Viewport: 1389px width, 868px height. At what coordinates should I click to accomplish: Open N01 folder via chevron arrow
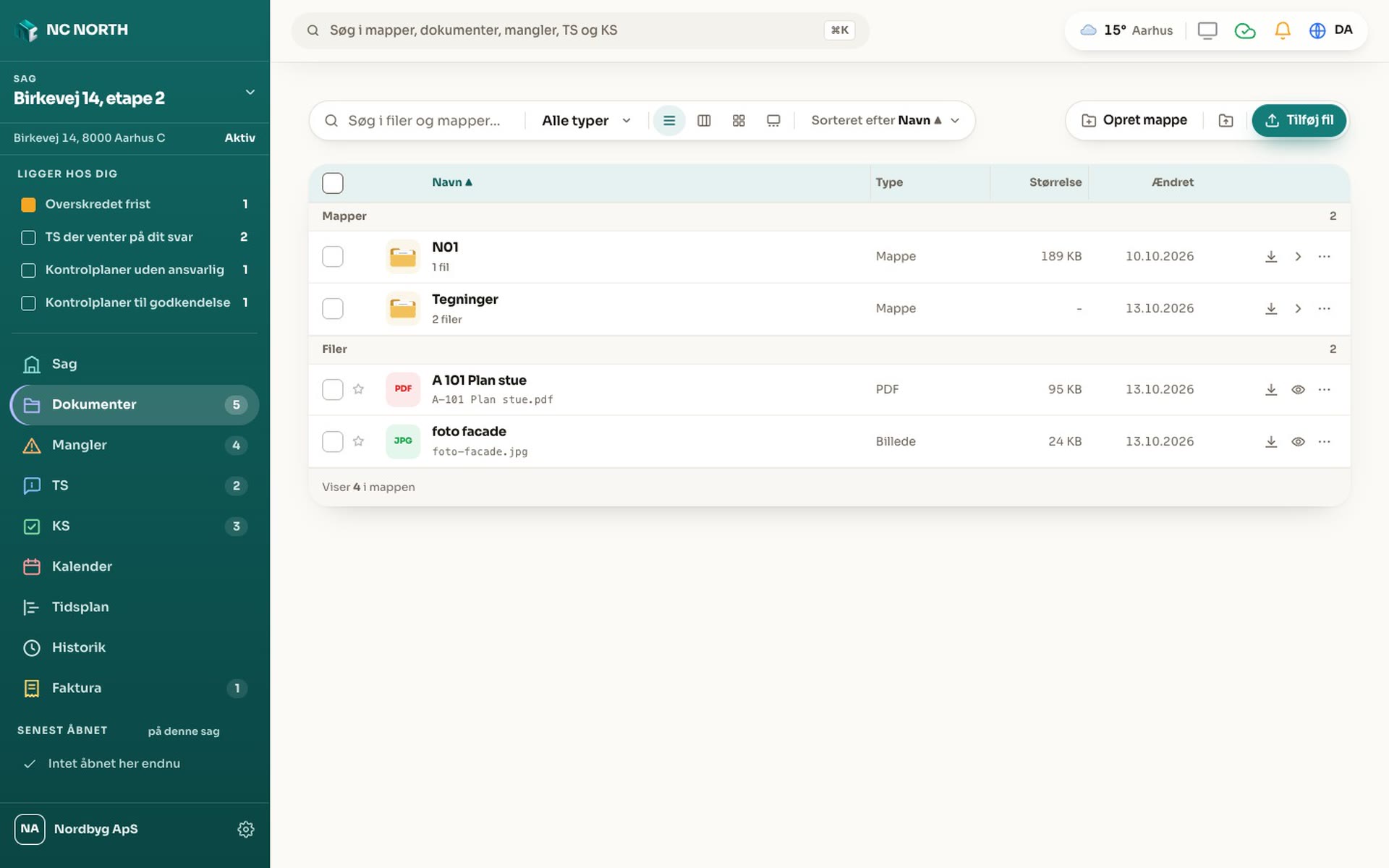(1298, 257)
